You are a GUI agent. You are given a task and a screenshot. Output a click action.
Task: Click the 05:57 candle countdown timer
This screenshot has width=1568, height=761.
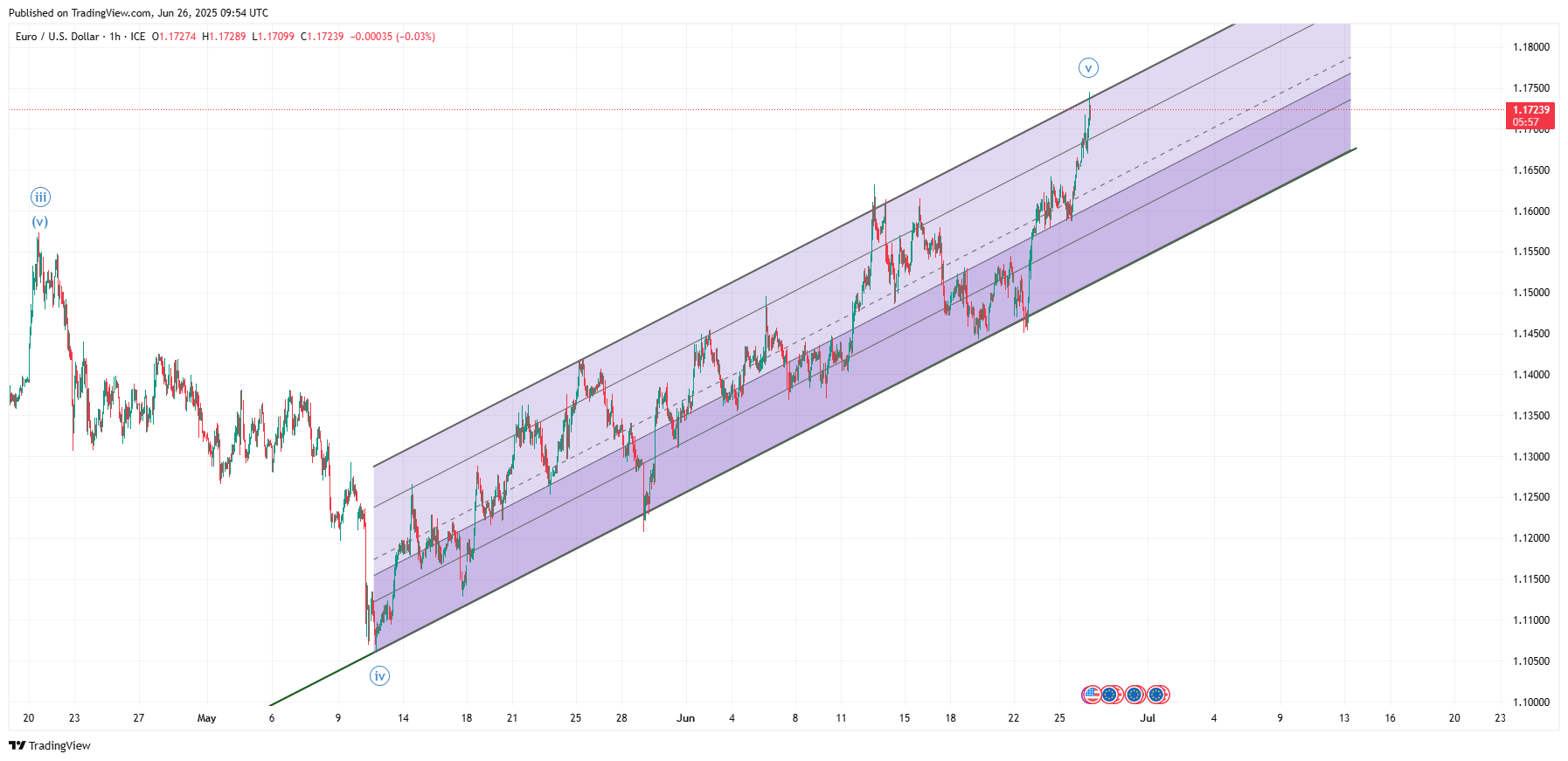coord(1526,122)
